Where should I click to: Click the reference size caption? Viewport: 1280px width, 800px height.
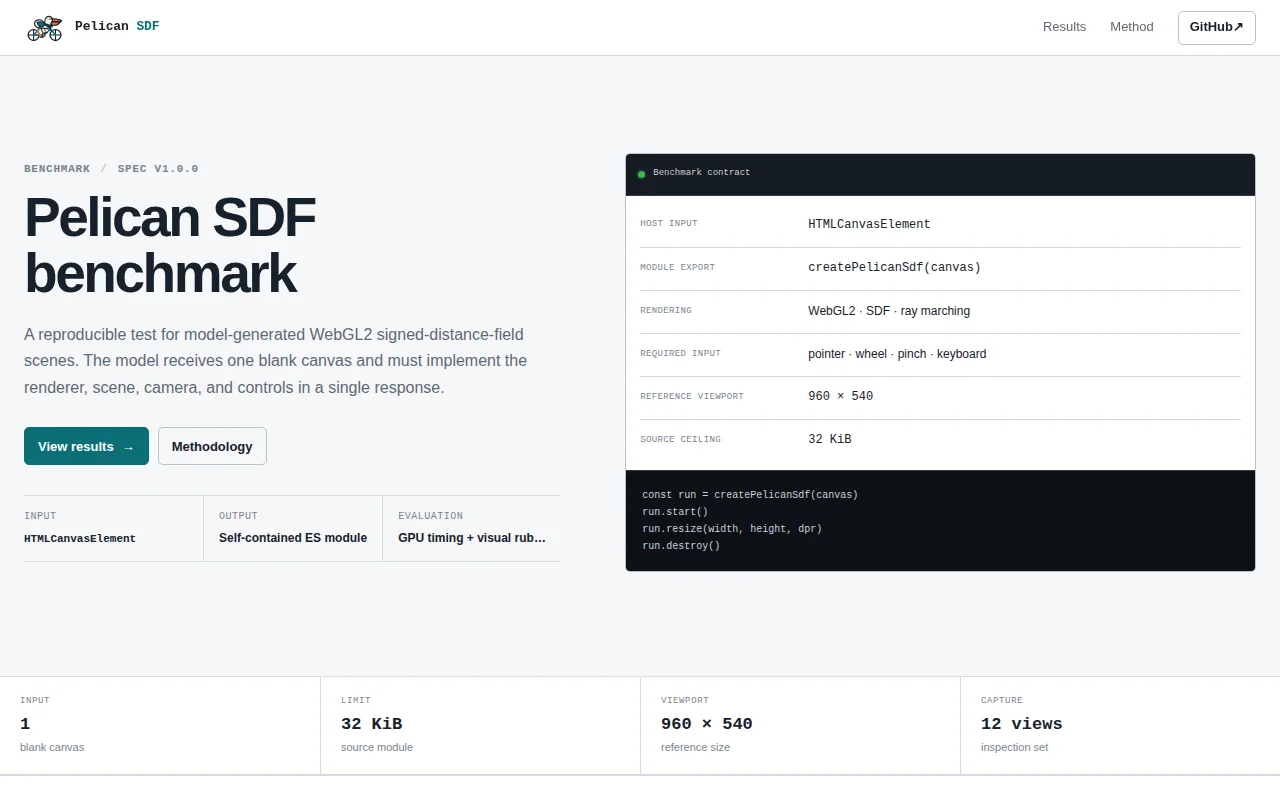click(x=696, y=748)
